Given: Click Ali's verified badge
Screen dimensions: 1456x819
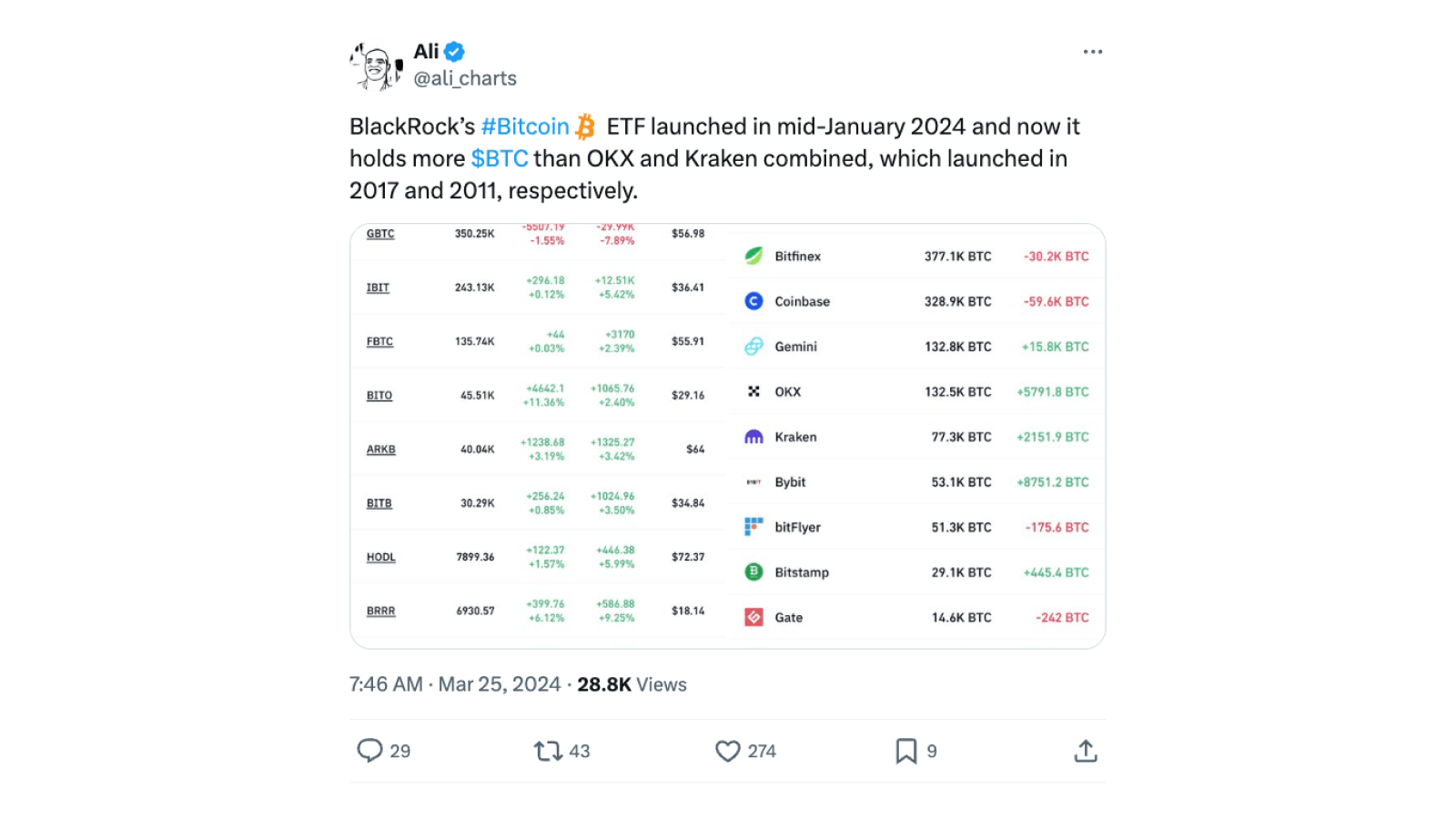Looking at the screenshot, I should (453, 52).
